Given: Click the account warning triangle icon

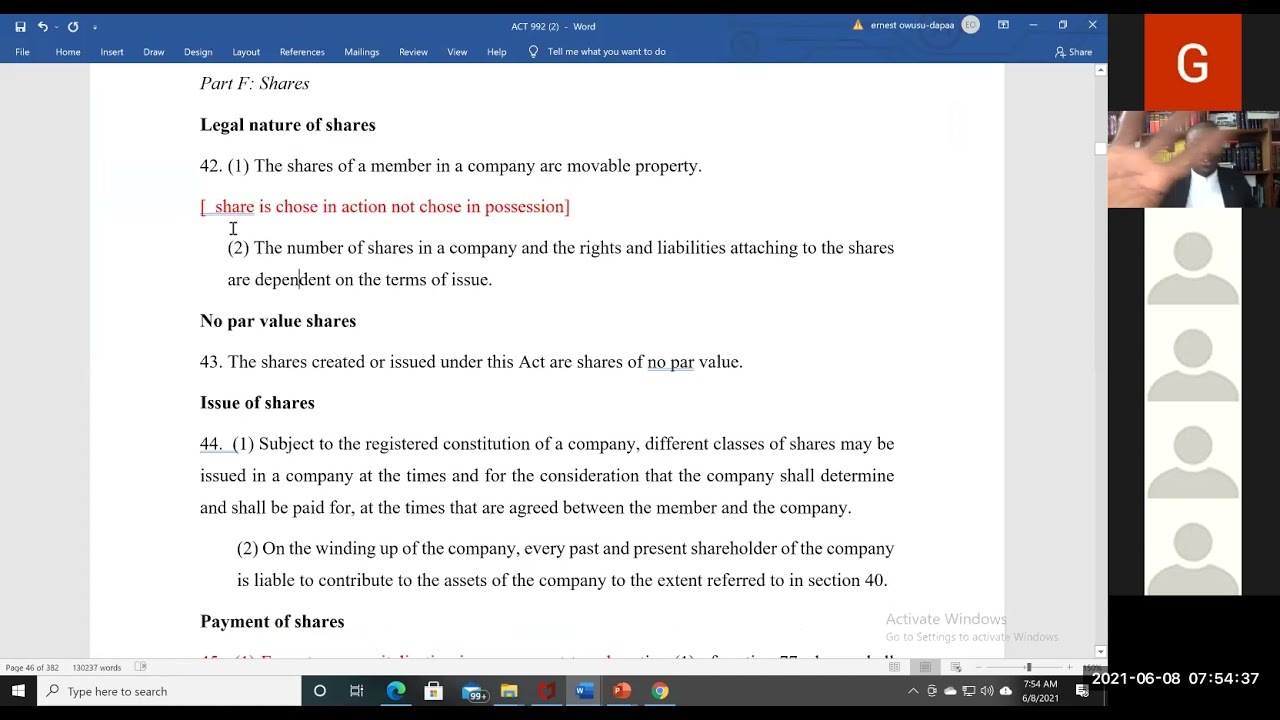Looking at the screenshot, I should (858, 26).
